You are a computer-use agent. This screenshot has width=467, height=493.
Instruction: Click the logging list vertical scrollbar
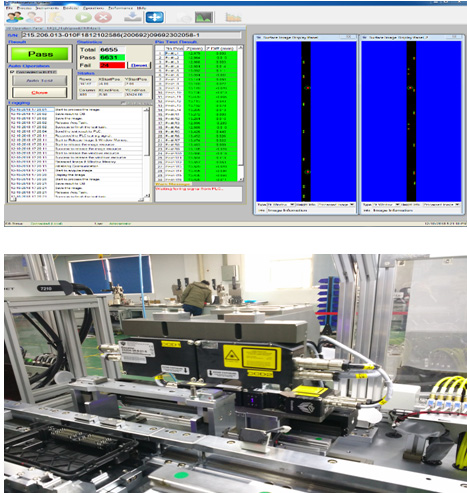[x=147, y=152]
